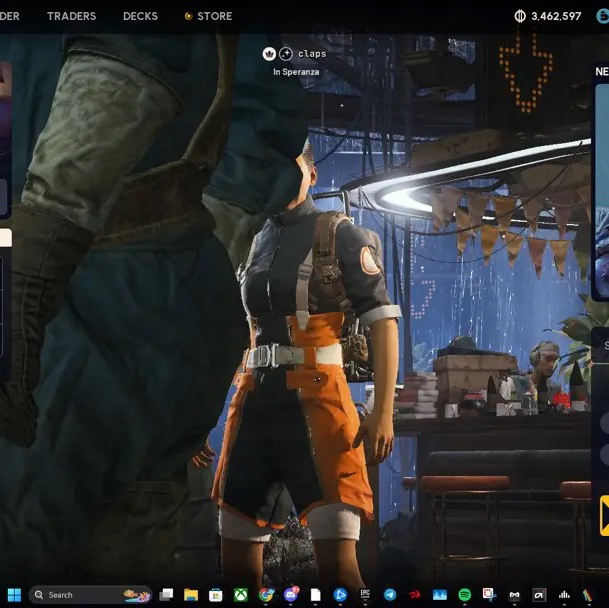
Task: Open the Windows Start menu
Action: 14,594
